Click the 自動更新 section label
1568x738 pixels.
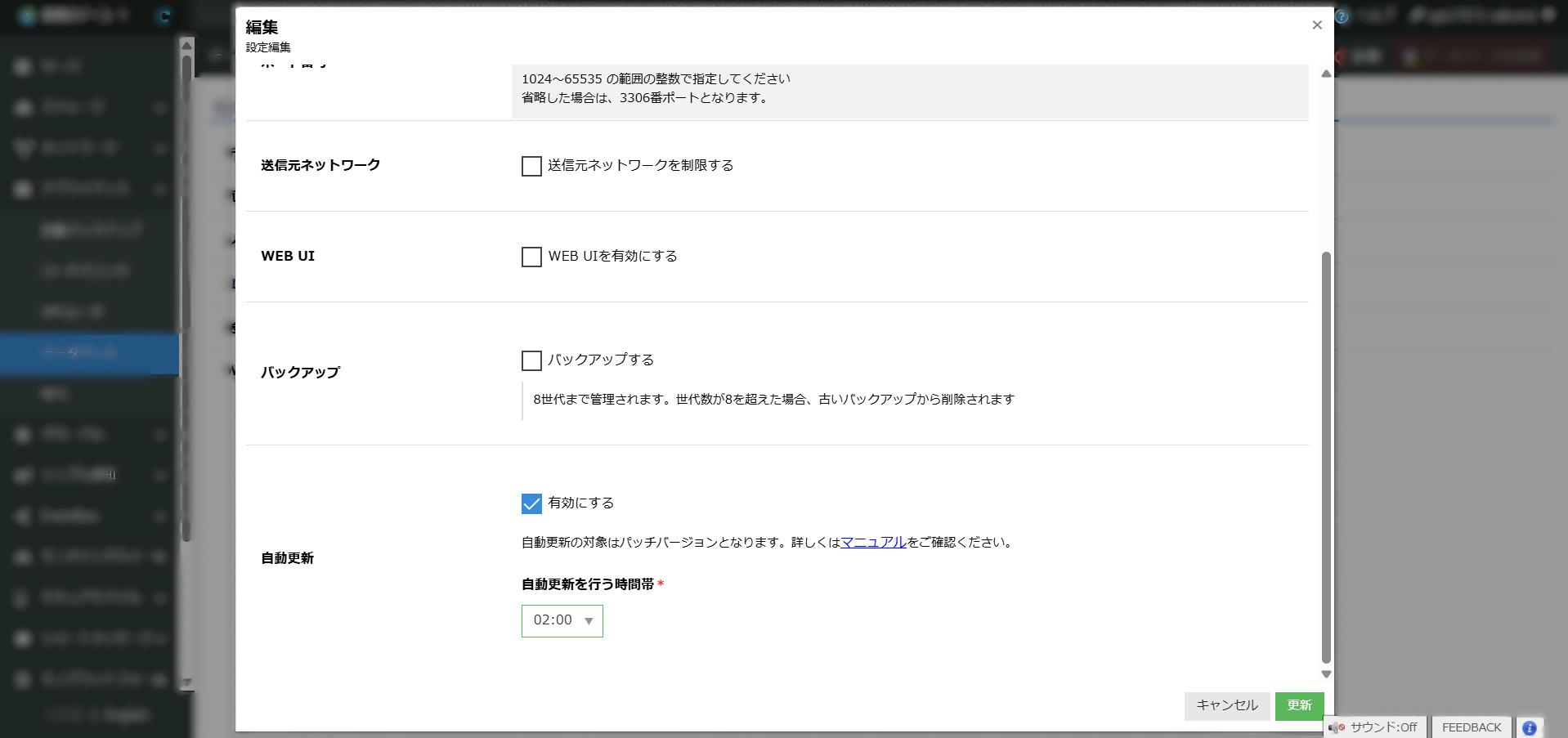[287, 558]
